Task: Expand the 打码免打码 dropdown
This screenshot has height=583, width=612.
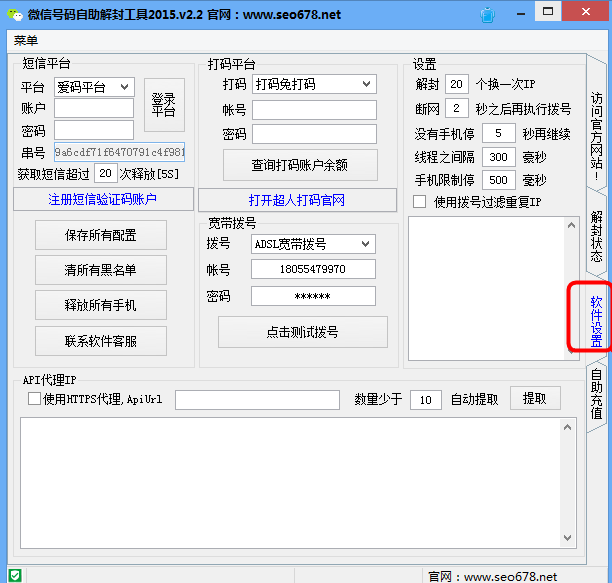Action: [314, 84]
